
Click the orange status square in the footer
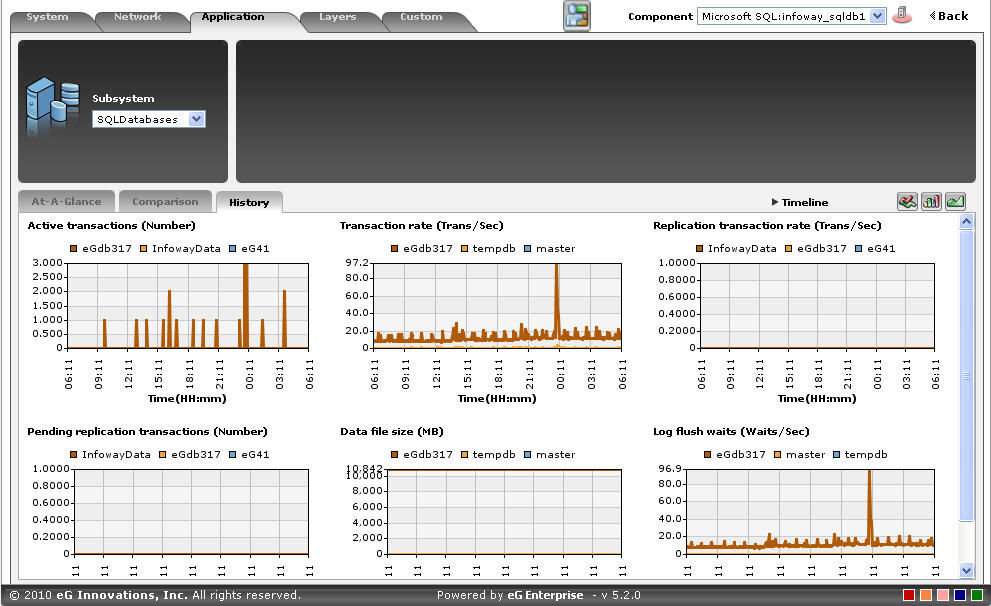coord(926,595)
